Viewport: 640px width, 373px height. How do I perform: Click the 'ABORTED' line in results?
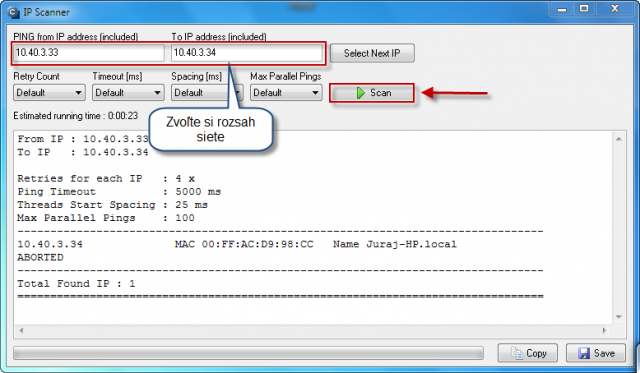point(40,258)
